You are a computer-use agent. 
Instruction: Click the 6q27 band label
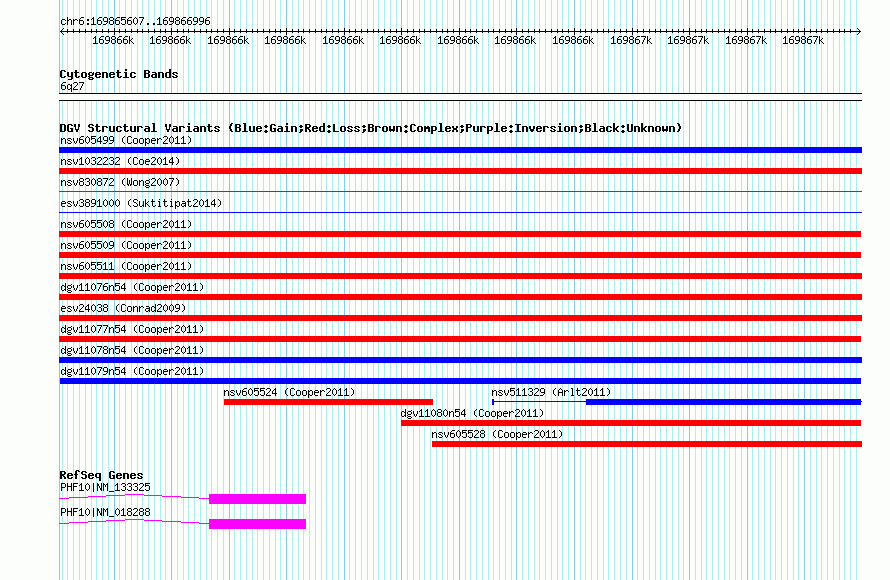[72, 86]
